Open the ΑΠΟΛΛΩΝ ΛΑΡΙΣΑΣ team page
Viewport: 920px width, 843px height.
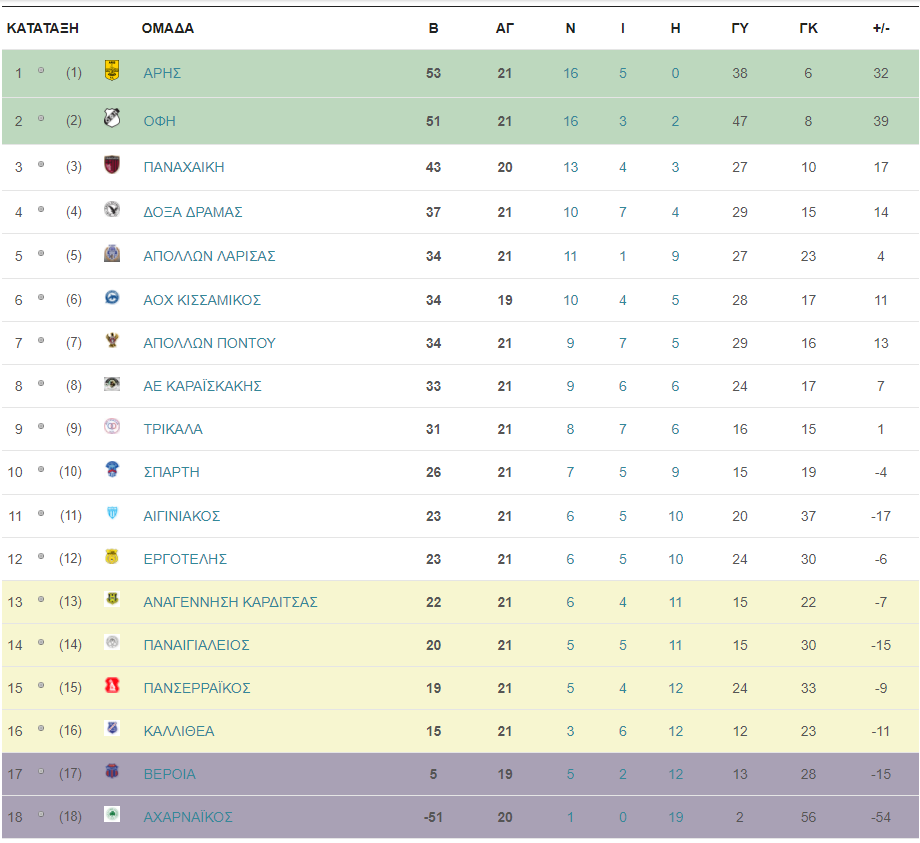coord(209,256)
